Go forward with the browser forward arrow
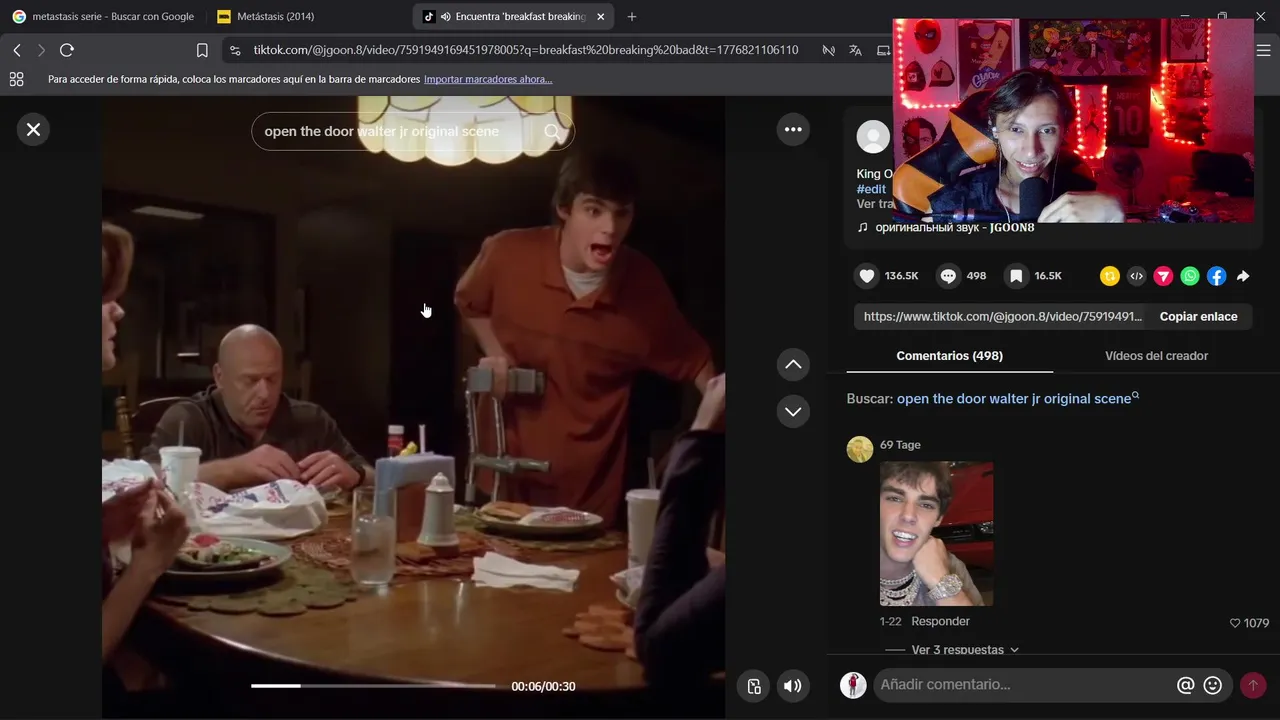The width and height of the screenshot is (1280, 720). pos(41,50)
